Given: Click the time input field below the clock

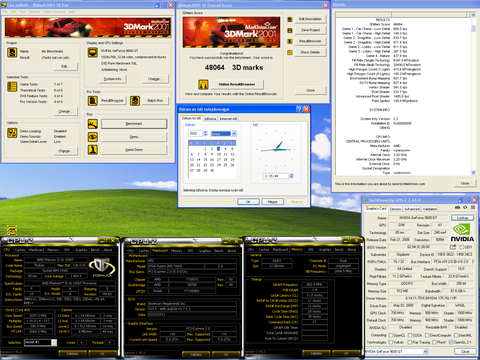Looking at the screenshot, I should pos(275,176).
